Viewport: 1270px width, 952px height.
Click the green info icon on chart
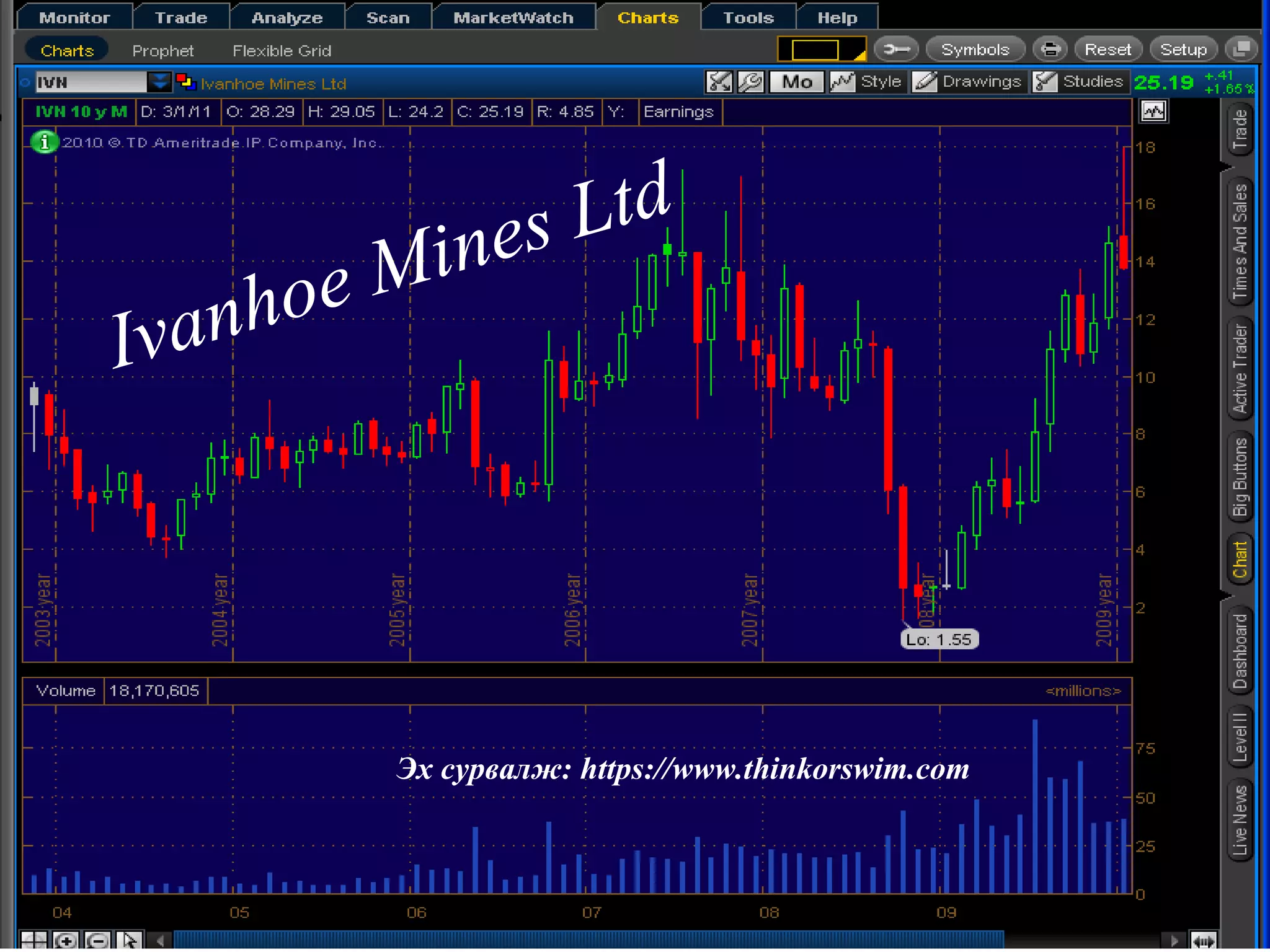(44, 143)
